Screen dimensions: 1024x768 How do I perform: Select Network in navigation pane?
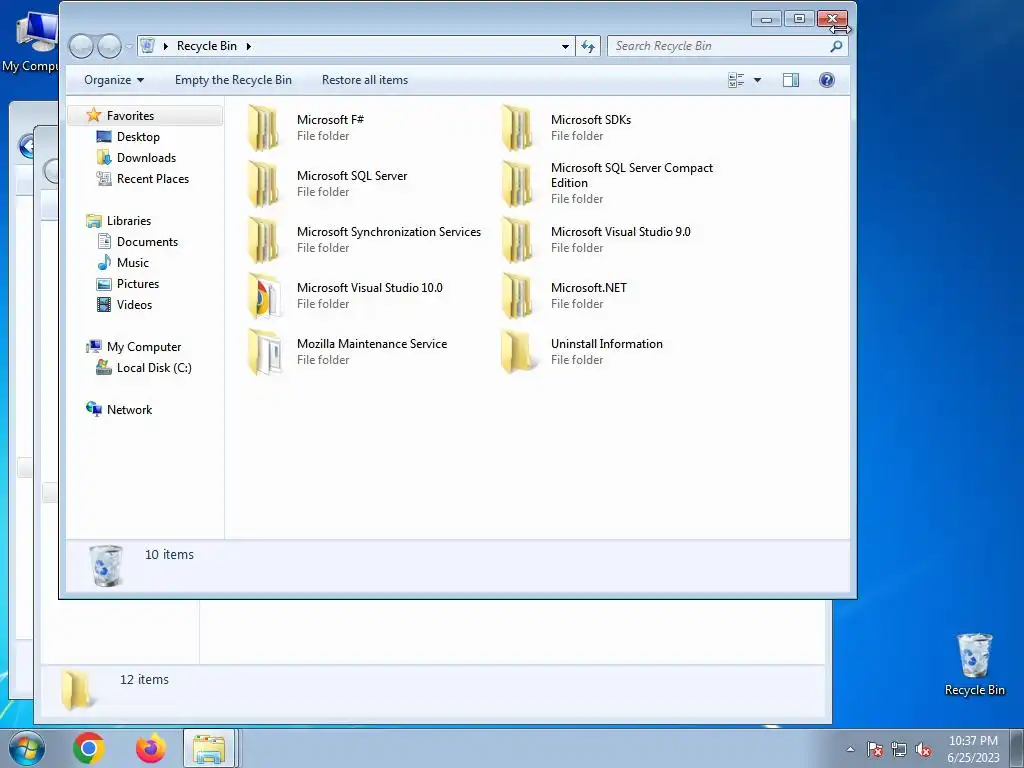pyautogui.click(x=129, y=409)
